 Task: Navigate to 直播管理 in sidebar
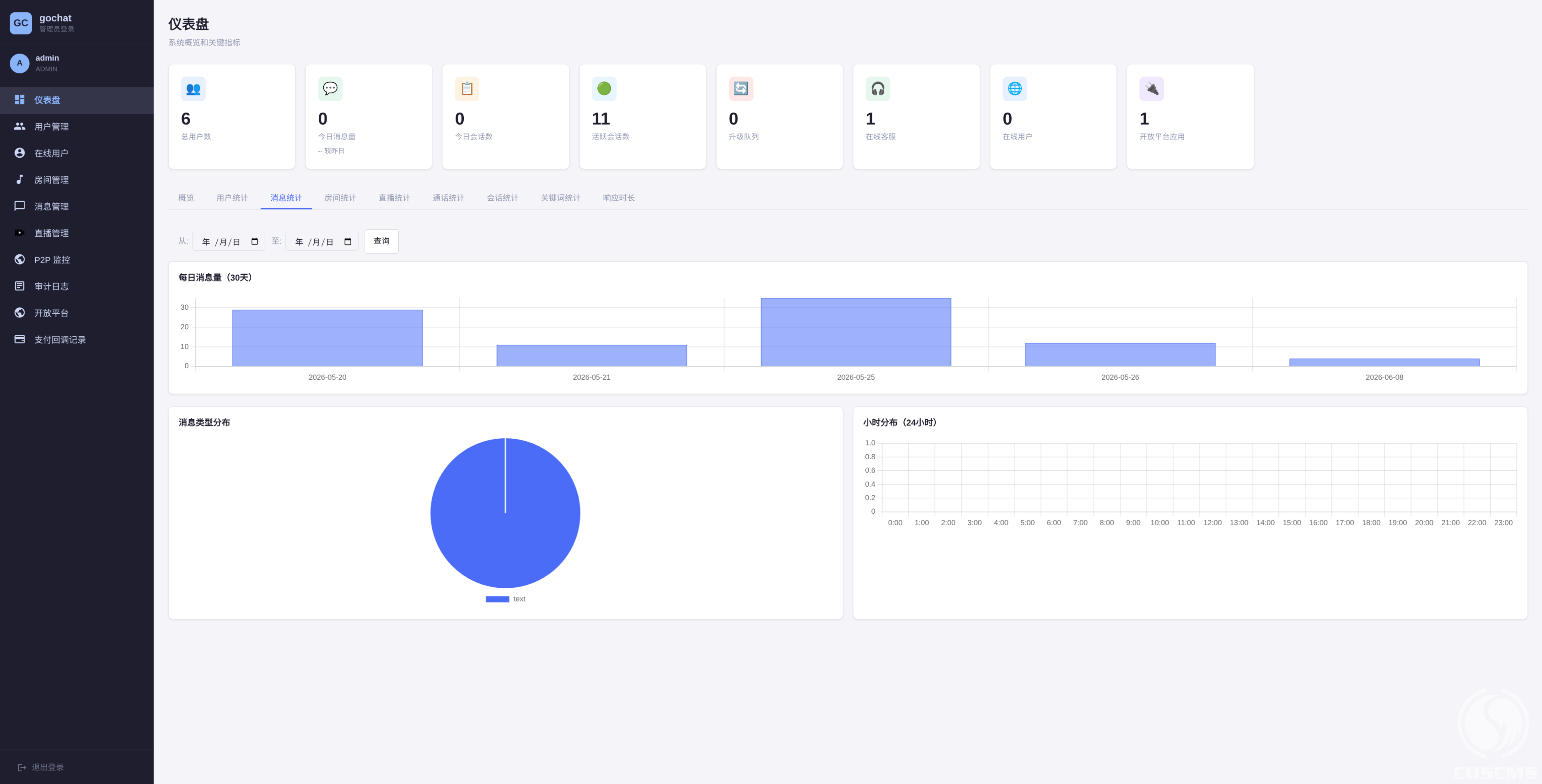[x=77, y=233]
